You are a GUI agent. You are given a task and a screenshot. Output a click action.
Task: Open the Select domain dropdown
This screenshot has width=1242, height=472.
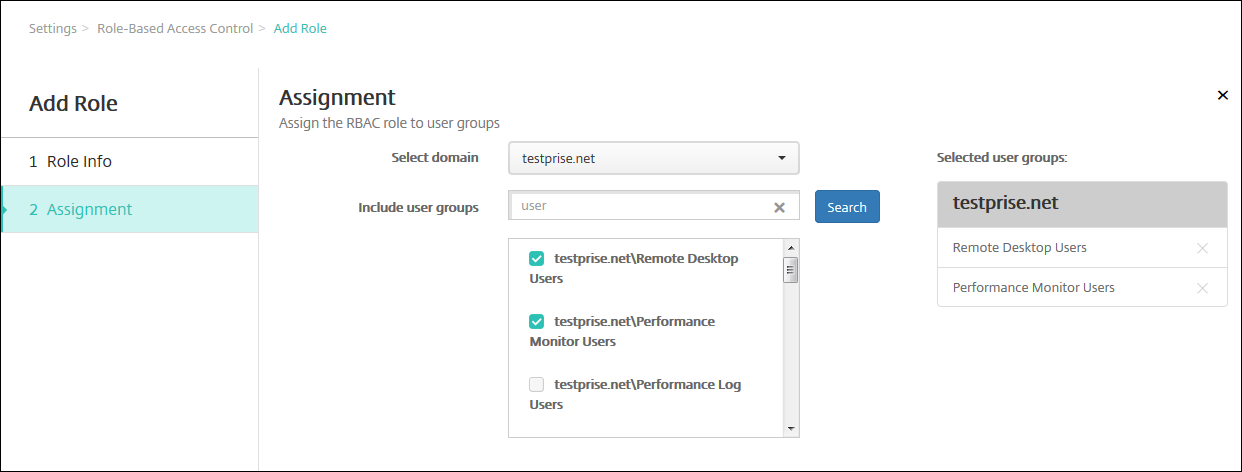click(x=653, y=158)
